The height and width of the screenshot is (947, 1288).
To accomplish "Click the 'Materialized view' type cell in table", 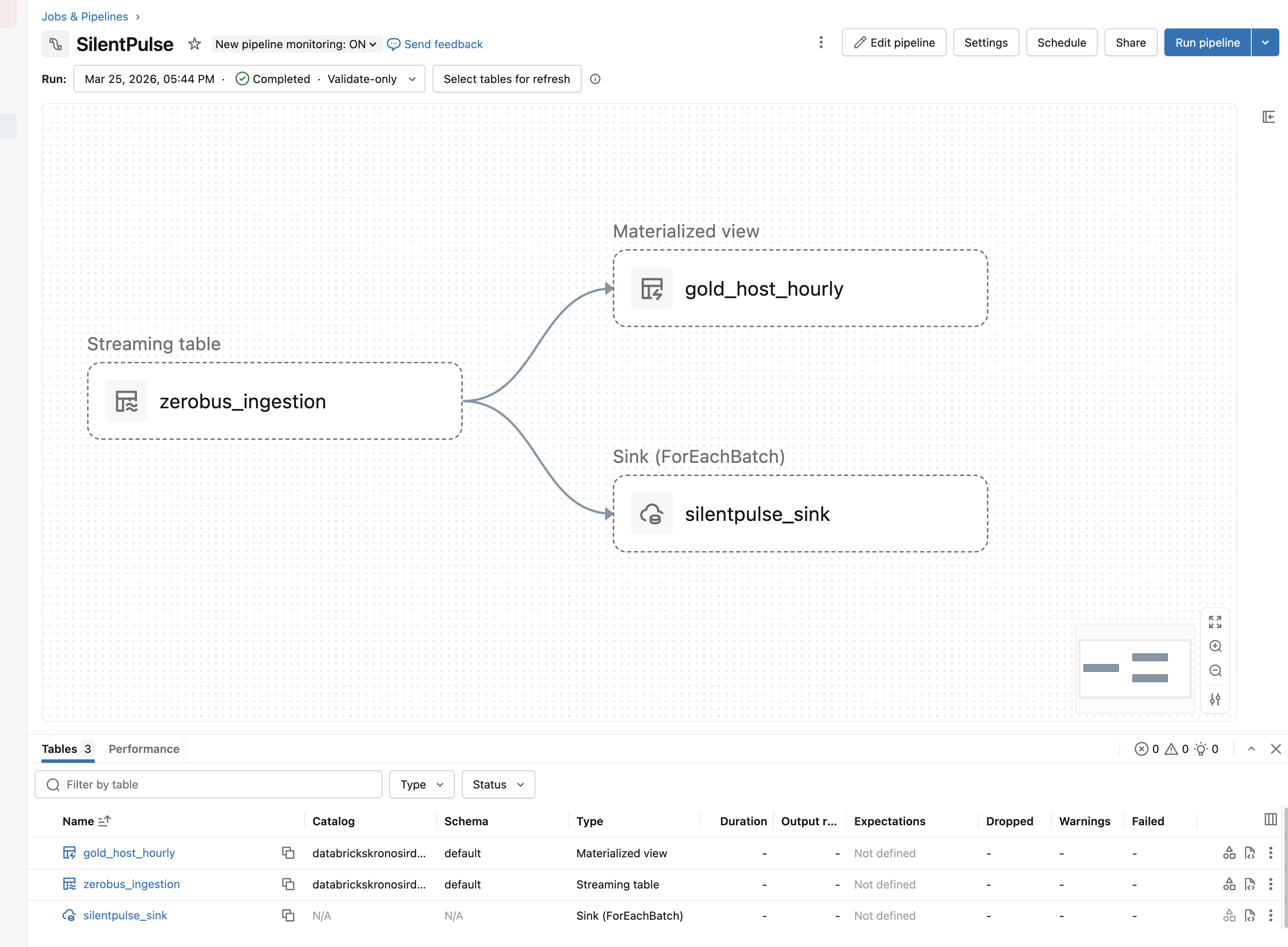I will [621, 853].
